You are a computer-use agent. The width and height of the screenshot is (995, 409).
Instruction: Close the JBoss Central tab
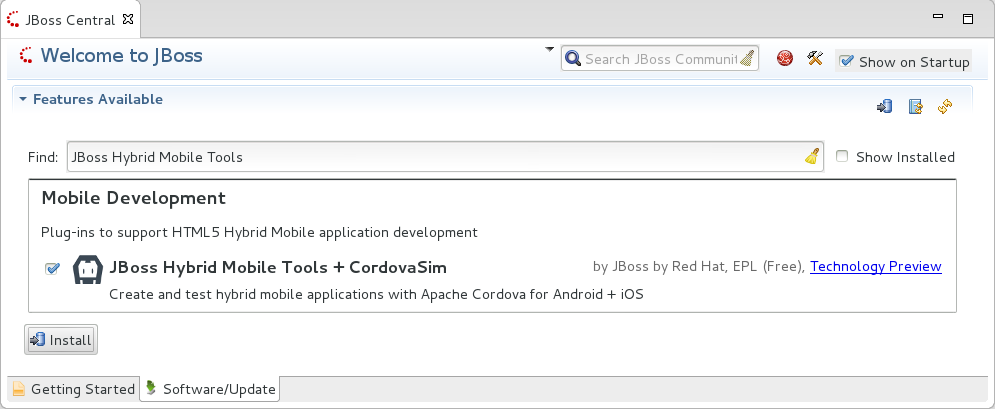128,19
